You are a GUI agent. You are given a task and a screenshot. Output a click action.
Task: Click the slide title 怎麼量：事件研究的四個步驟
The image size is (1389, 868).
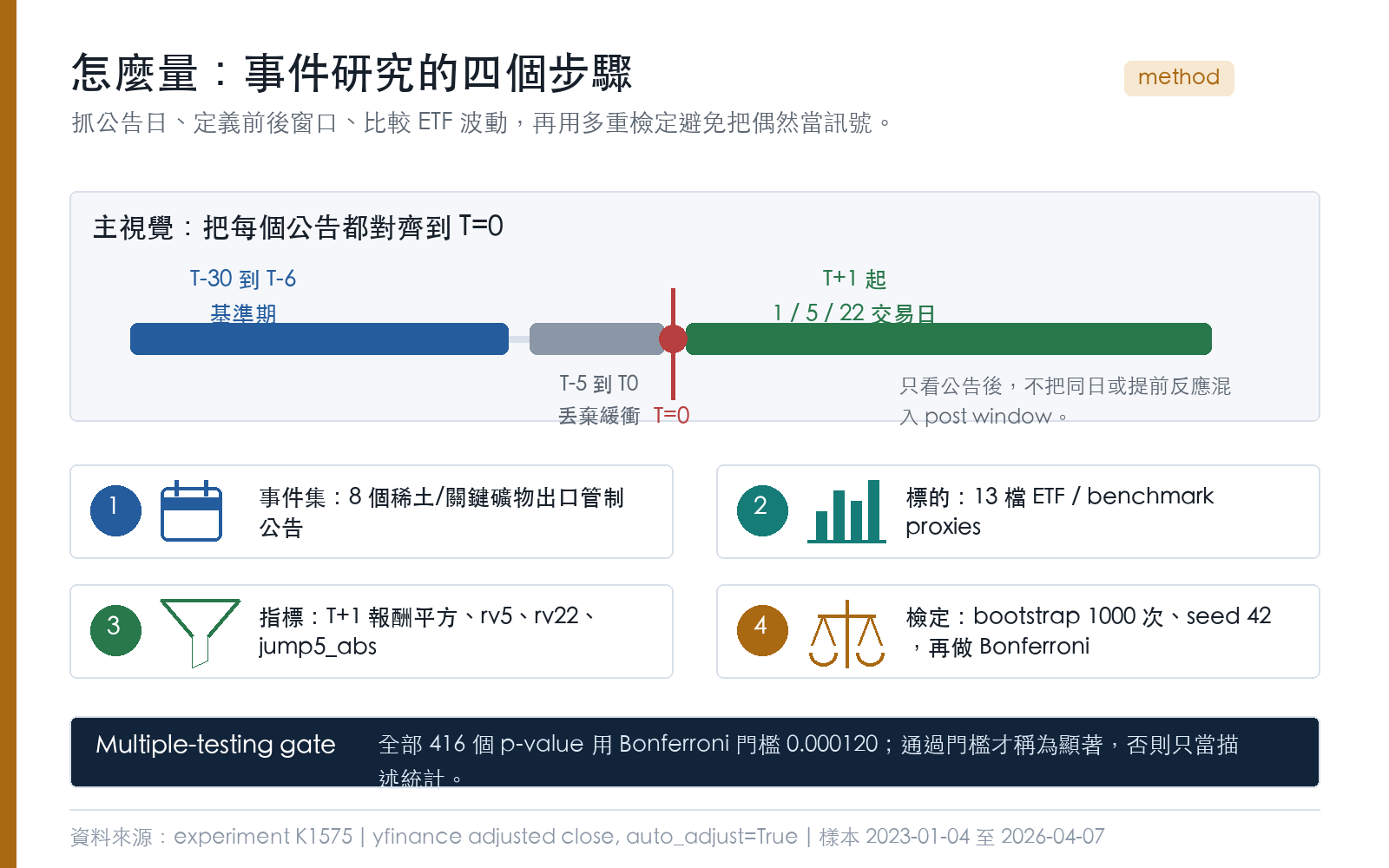pos(352,73)
